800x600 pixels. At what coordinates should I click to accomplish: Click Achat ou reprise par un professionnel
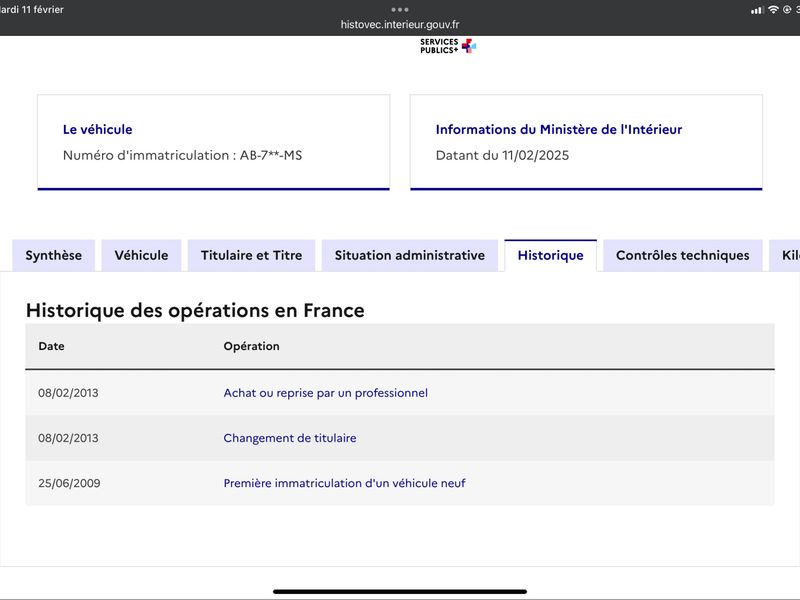(x=326, y=393)
